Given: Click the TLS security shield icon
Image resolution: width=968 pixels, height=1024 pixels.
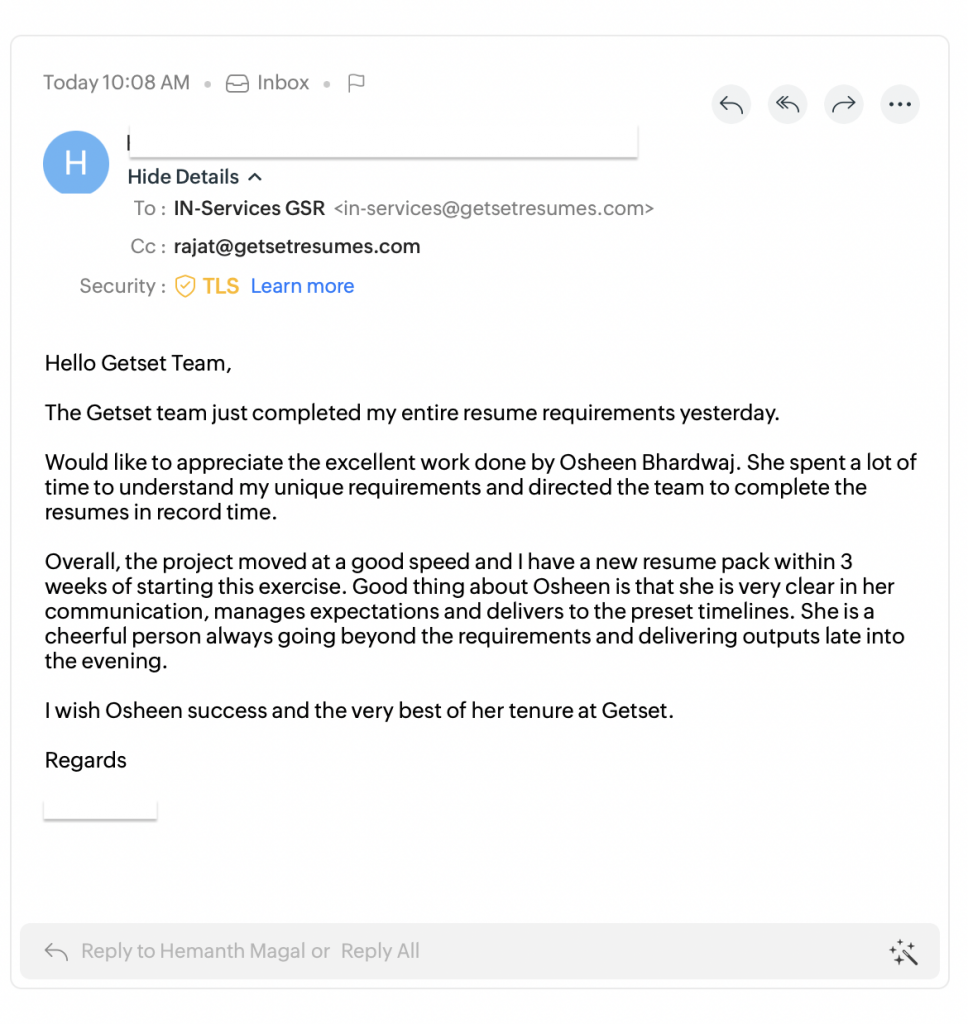Looking at the screenshot, I should click(x=185, y=286).
